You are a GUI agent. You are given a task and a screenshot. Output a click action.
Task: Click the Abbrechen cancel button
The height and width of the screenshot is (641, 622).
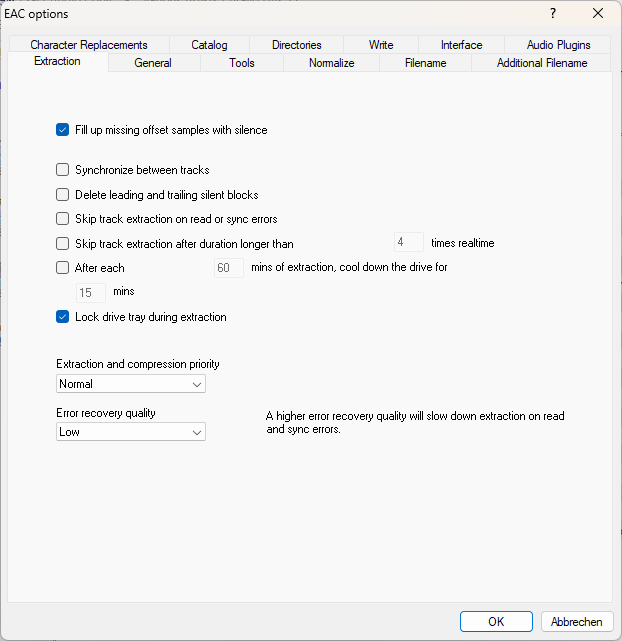pyautogui.click(x=577, y=621)
